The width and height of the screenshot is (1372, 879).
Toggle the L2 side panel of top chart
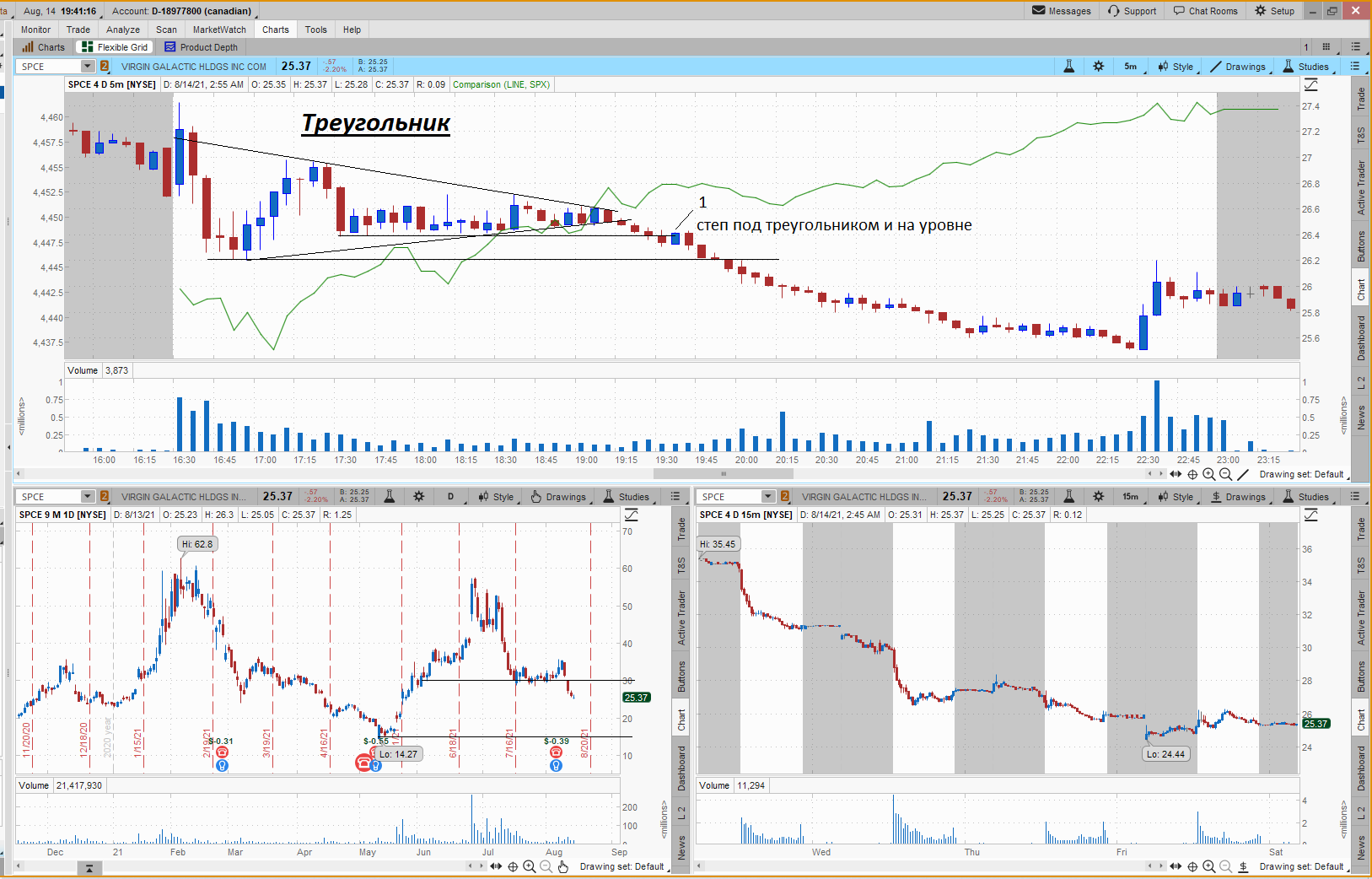1360,383
